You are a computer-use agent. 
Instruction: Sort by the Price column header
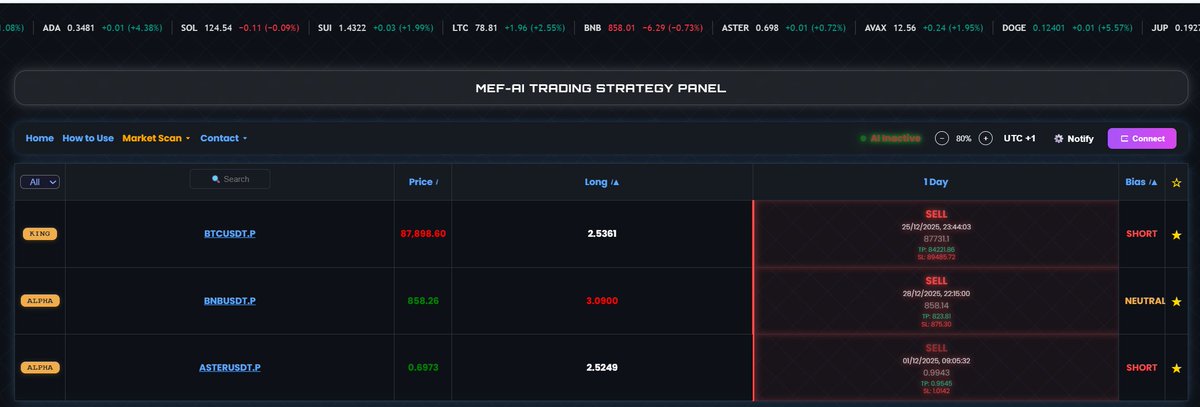423,182
